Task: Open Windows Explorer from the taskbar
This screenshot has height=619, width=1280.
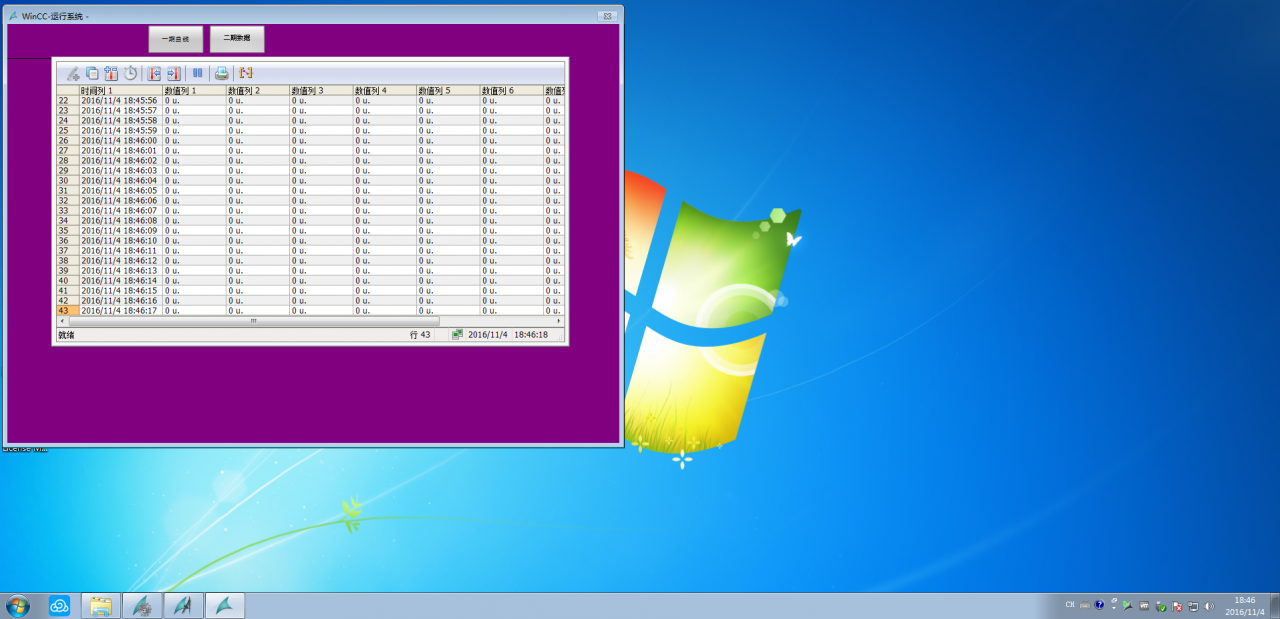Action: 100,606
